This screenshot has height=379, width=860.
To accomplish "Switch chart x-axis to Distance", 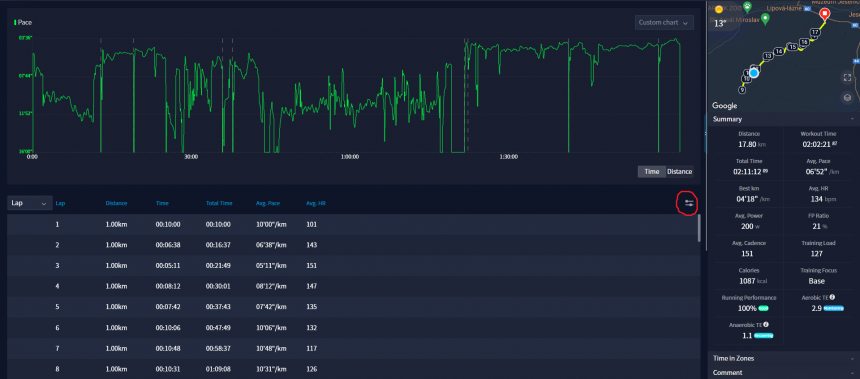I will (679, 172).
